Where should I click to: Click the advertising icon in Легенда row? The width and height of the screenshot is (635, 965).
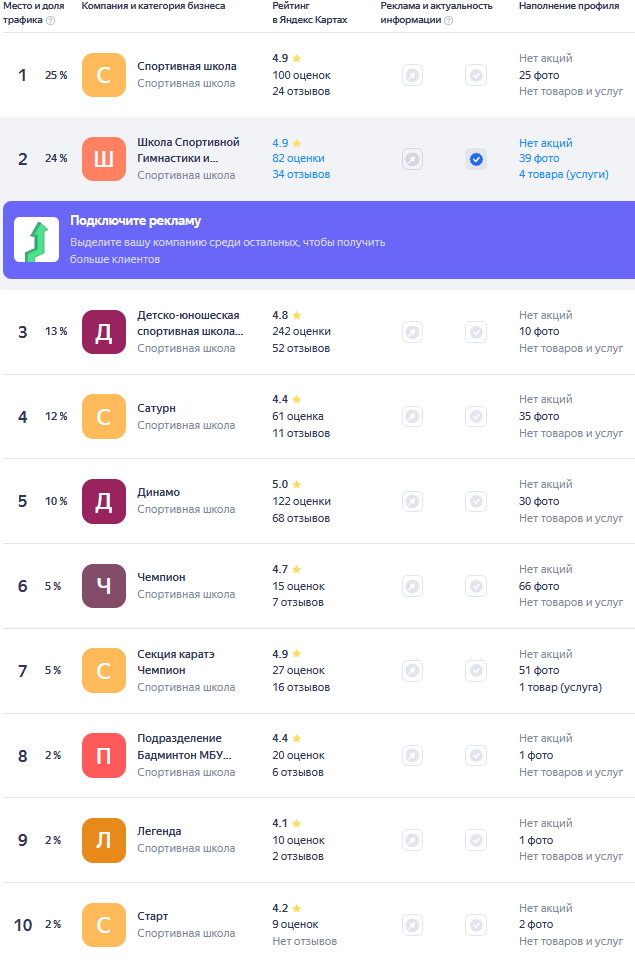pos(412,840)
